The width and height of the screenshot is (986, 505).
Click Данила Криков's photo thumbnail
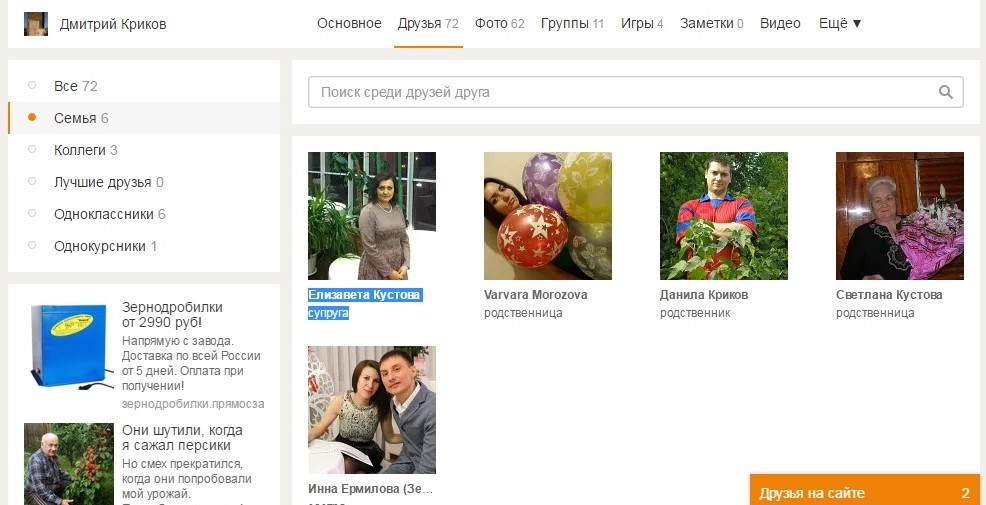pyautogui.click(x=724, y=216)
